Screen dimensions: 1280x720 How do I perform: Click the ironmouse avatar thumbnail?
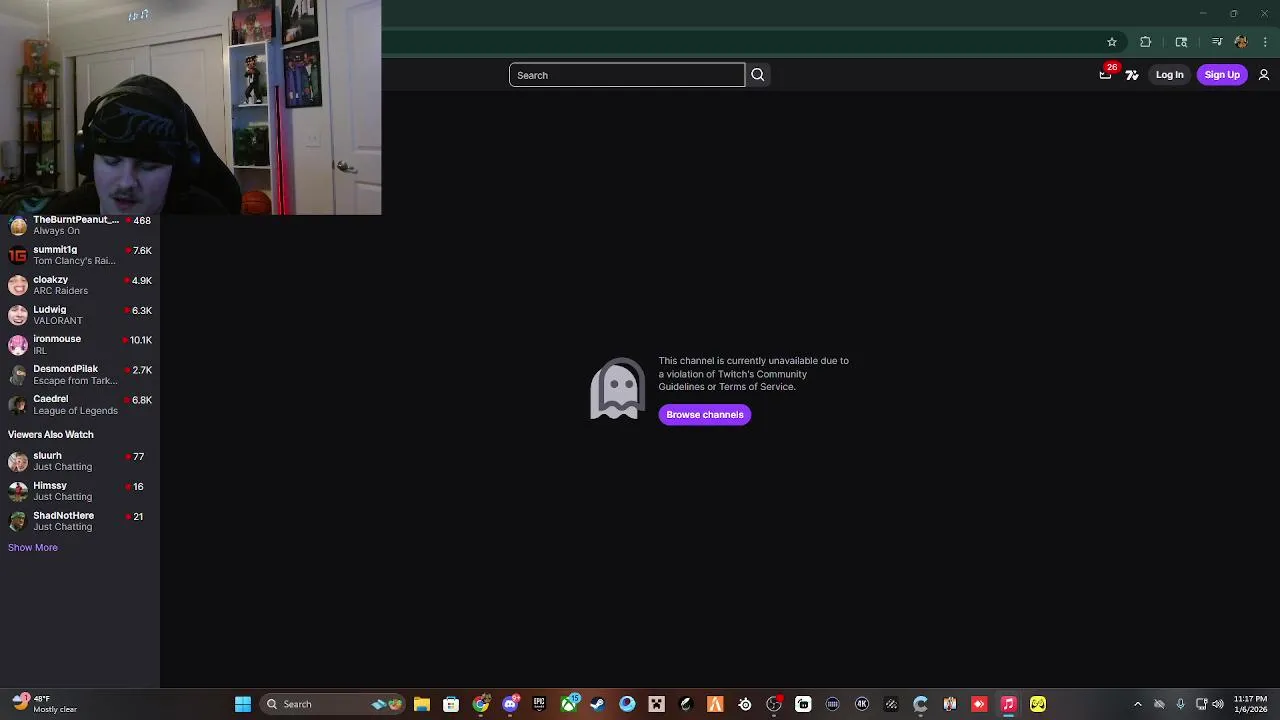[x=18, y=345]
